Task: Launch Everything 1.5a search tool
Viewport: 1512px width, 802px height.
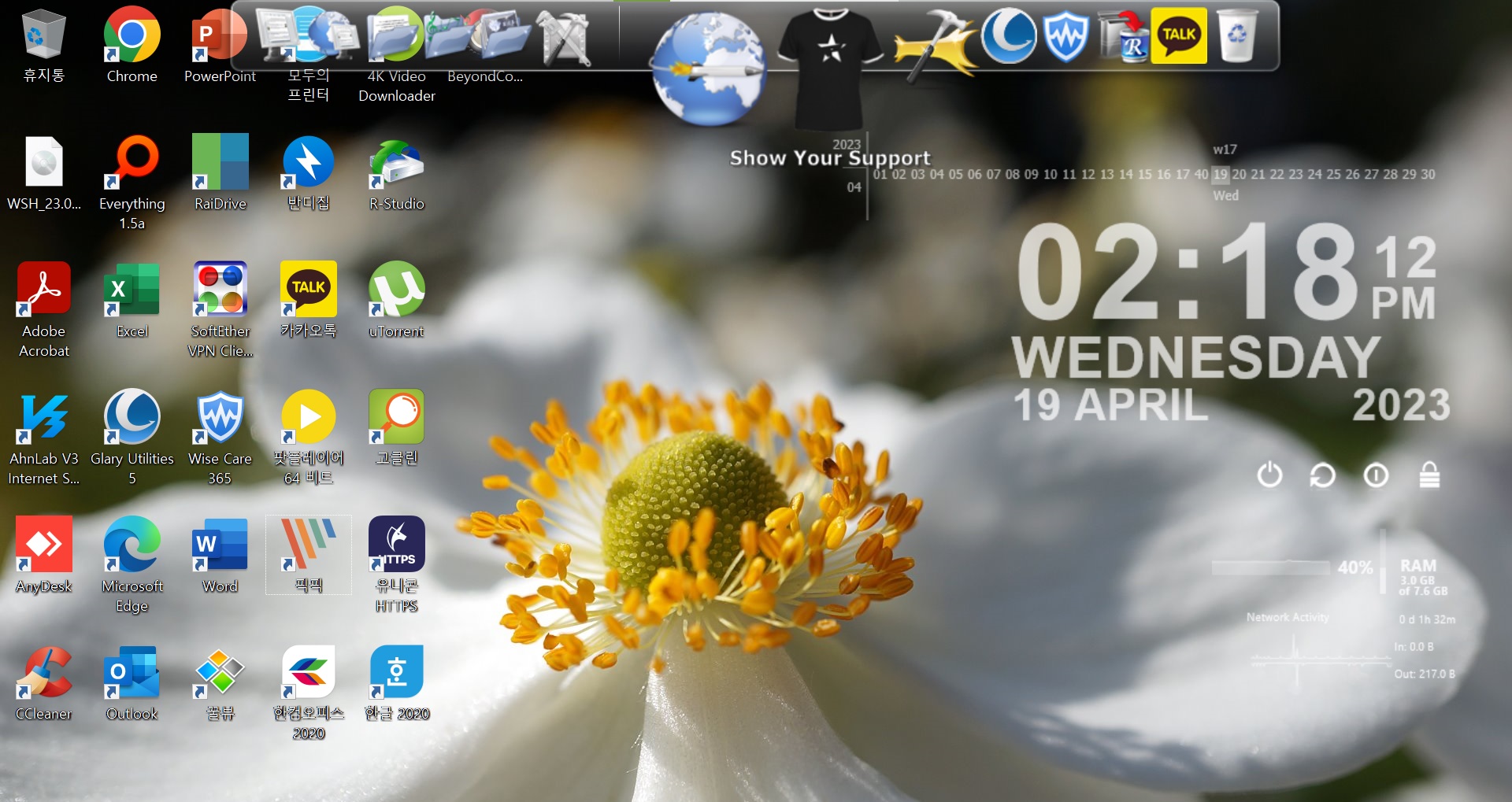Action: (x=132, y=183)
